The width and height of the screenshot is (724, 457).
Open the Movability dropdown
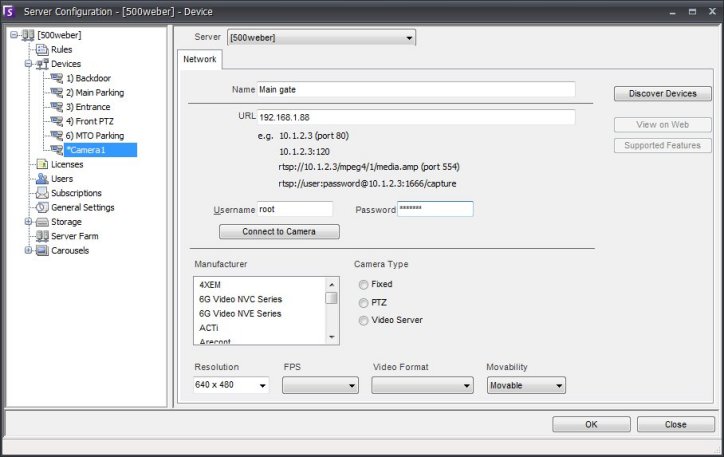click(526, 385)
